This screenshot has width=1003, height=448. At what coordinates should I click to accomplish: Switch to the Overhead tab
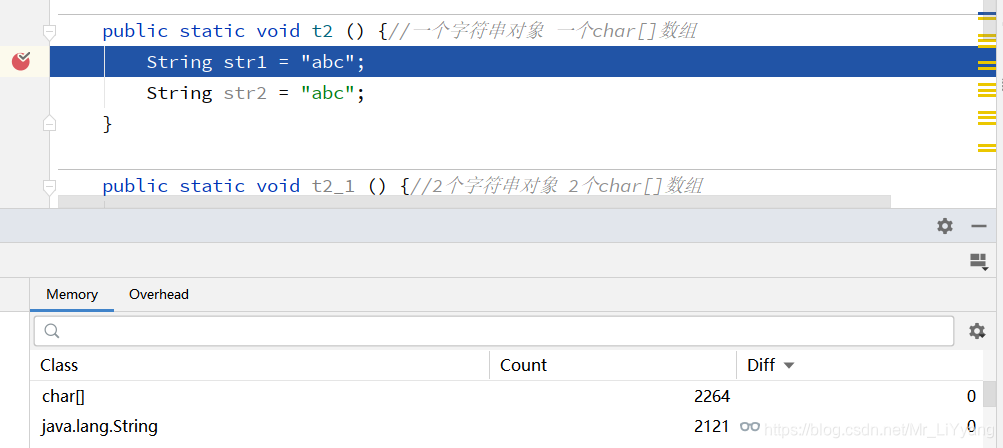pyautogui.click(x=159, y=294)
